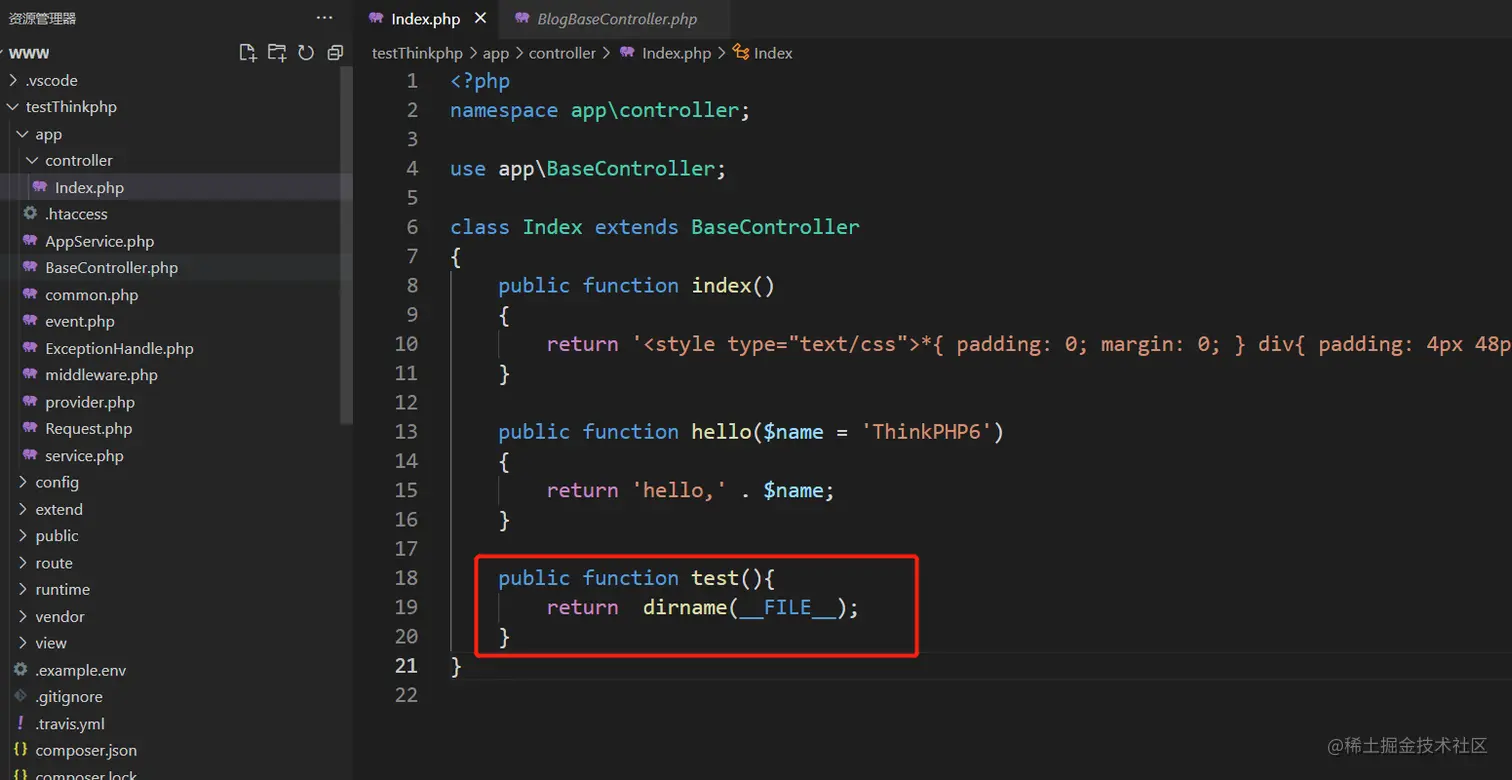This screenshot has width=1512, height=780.
Task: Collapse all folders in the explorer
Action: [x=335, y=53]
